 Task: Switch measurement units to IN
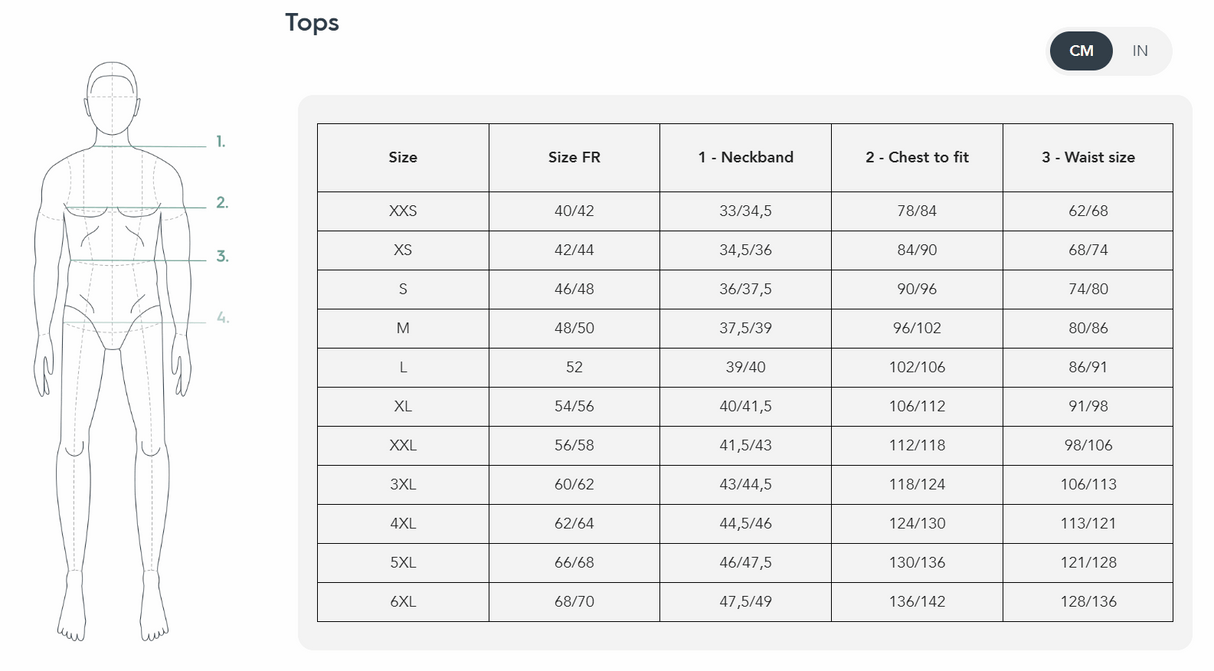(1140, 51)
